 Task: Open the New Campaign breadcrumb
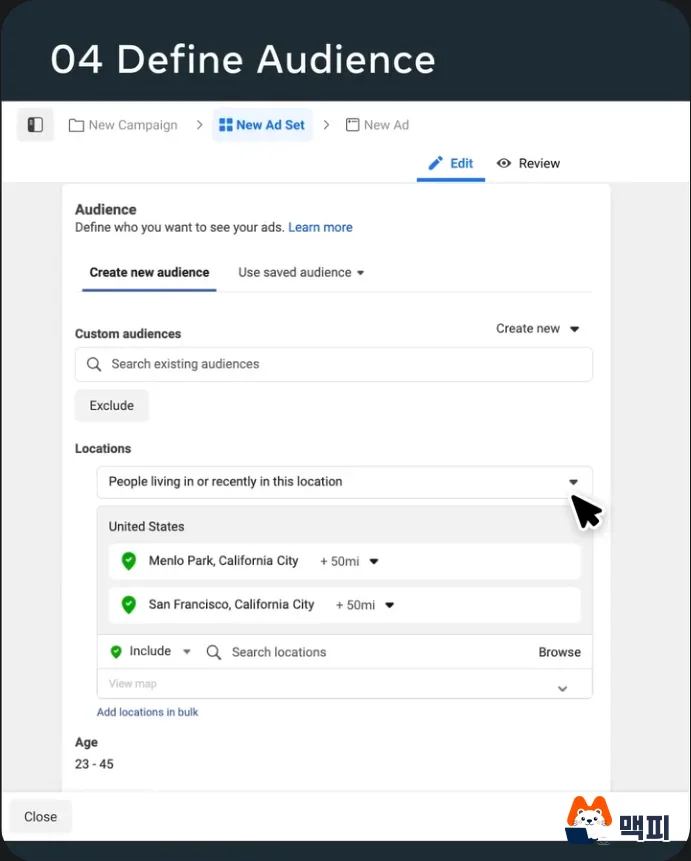pos(123,125)
